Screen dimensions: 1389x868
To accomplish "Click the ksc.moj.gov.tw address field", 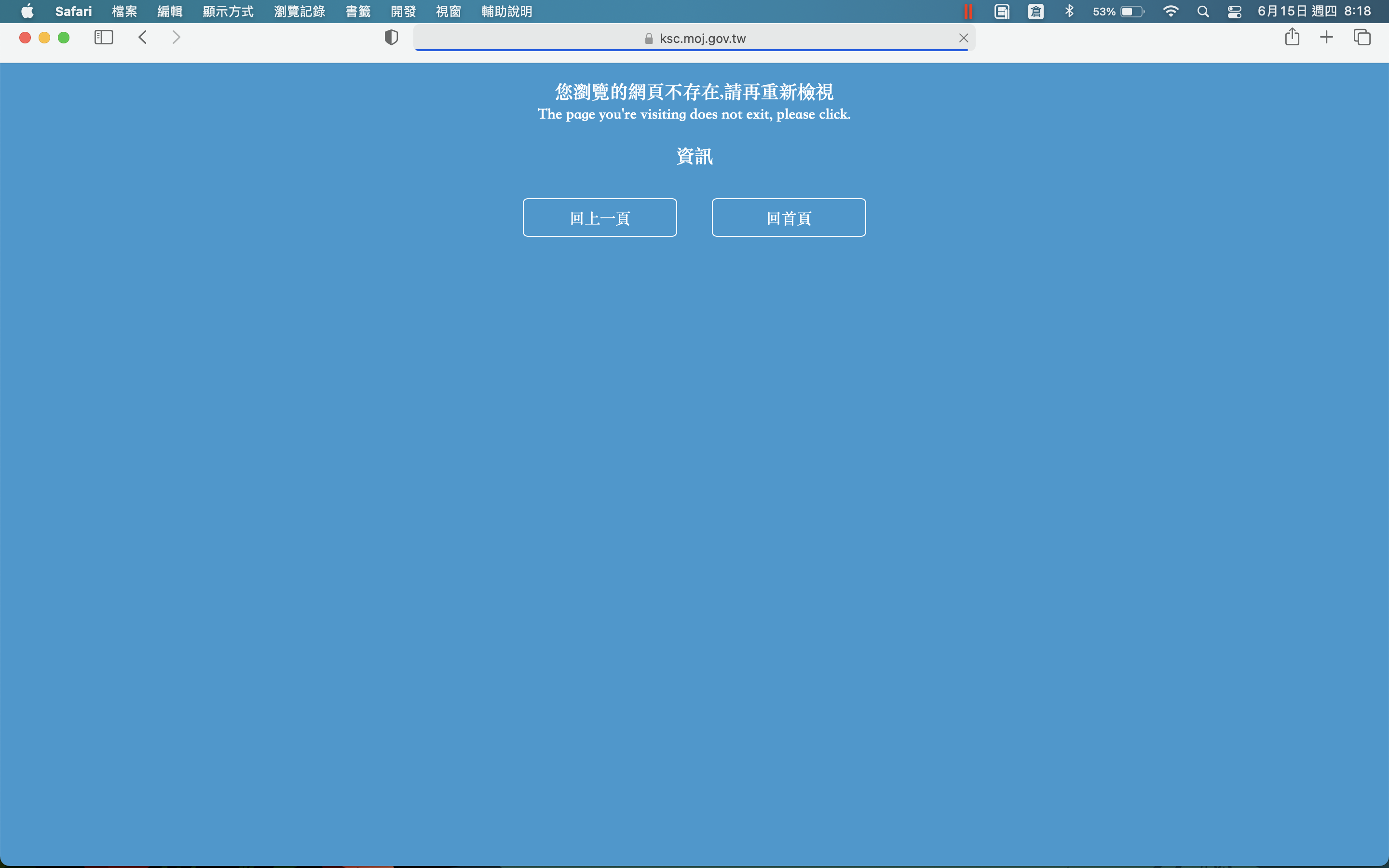I will coord(702,39).
